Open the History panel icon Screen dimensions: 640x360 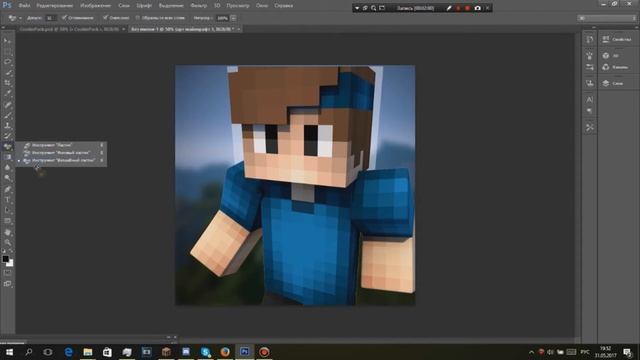(x=589, y=40)
